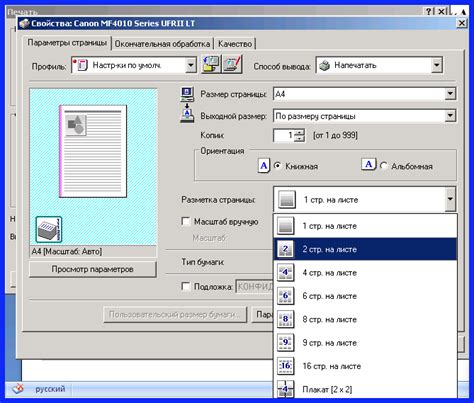474x403 pixels.
Task: Choose the 6 стр. на листе layout
Action: click(x=365, y=296)
